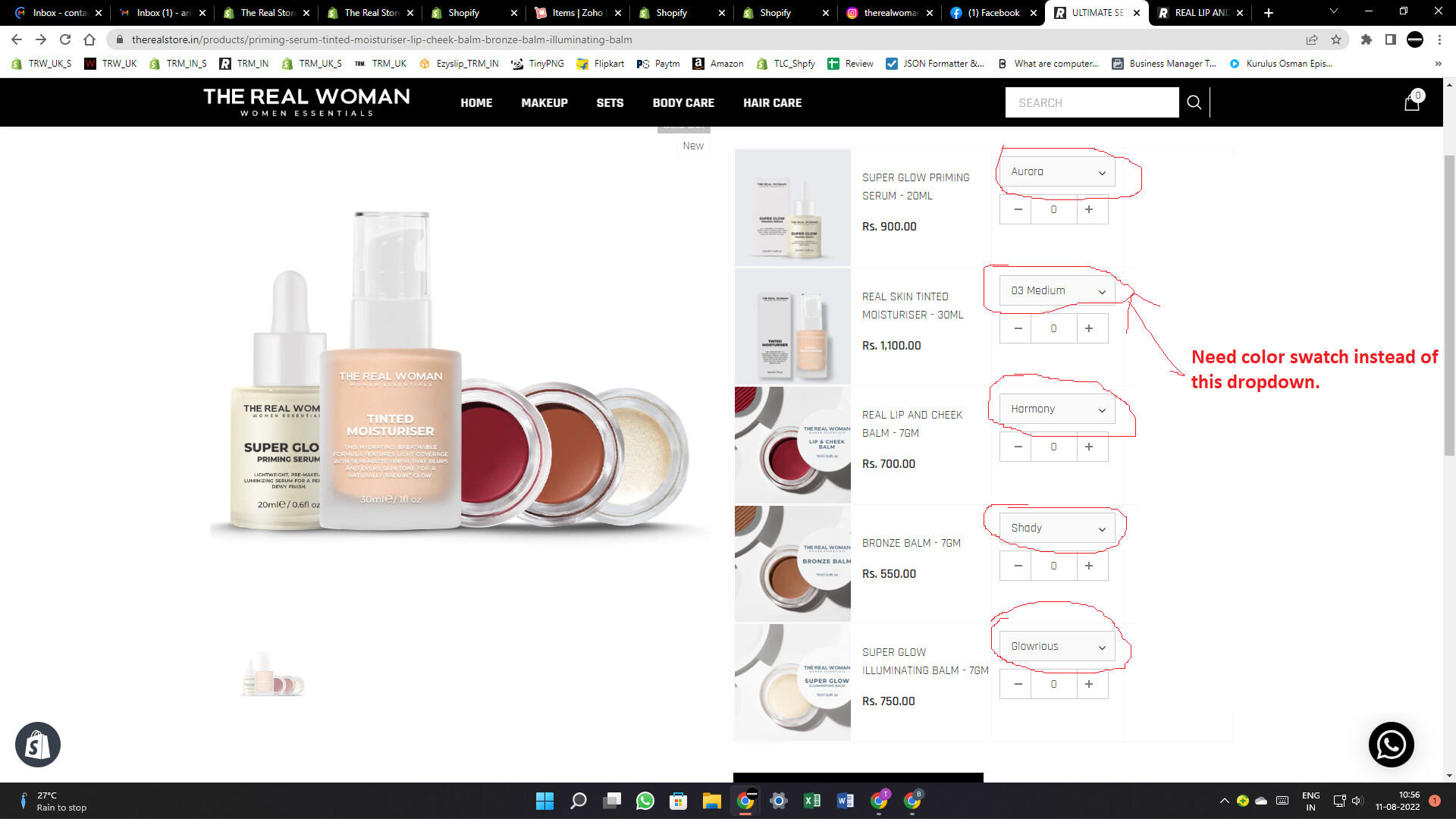Increase Priming Serum quantity with plus
The height and width of the screenshot is (825, 1456).
point(1089,210)
